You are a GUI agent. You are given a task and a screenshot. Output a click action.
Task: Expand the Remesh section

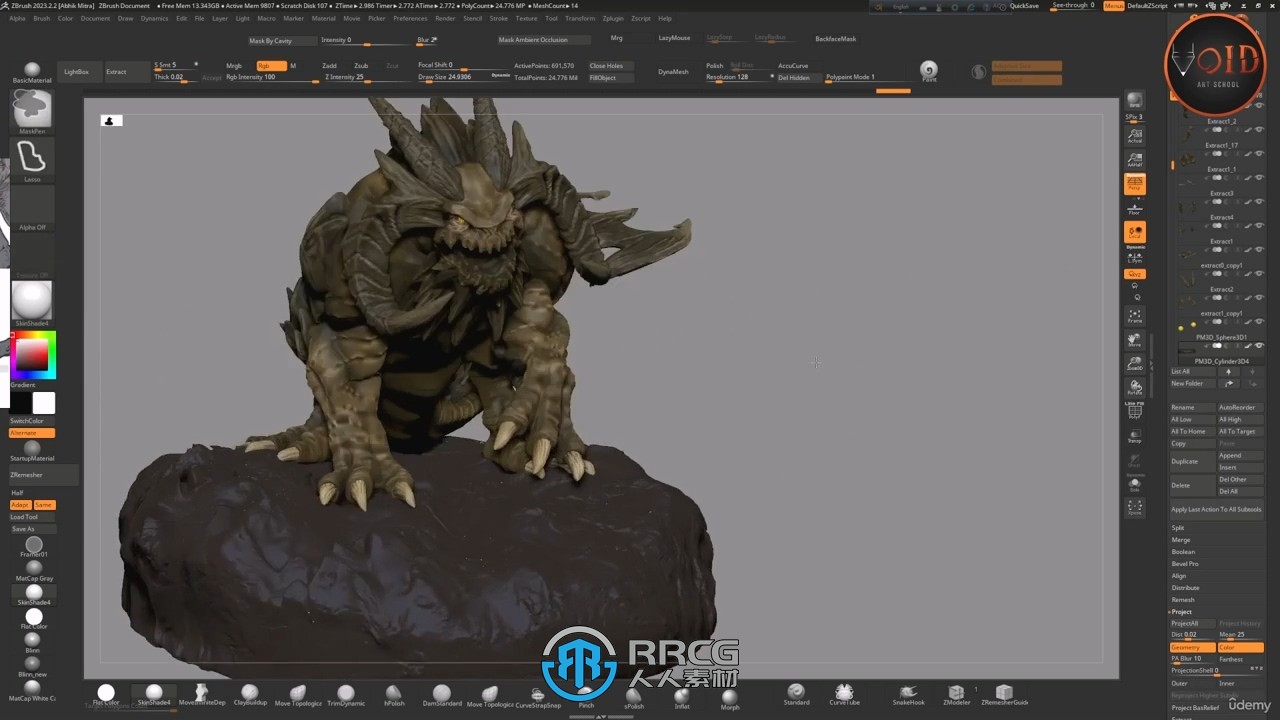coord(1183,600)
